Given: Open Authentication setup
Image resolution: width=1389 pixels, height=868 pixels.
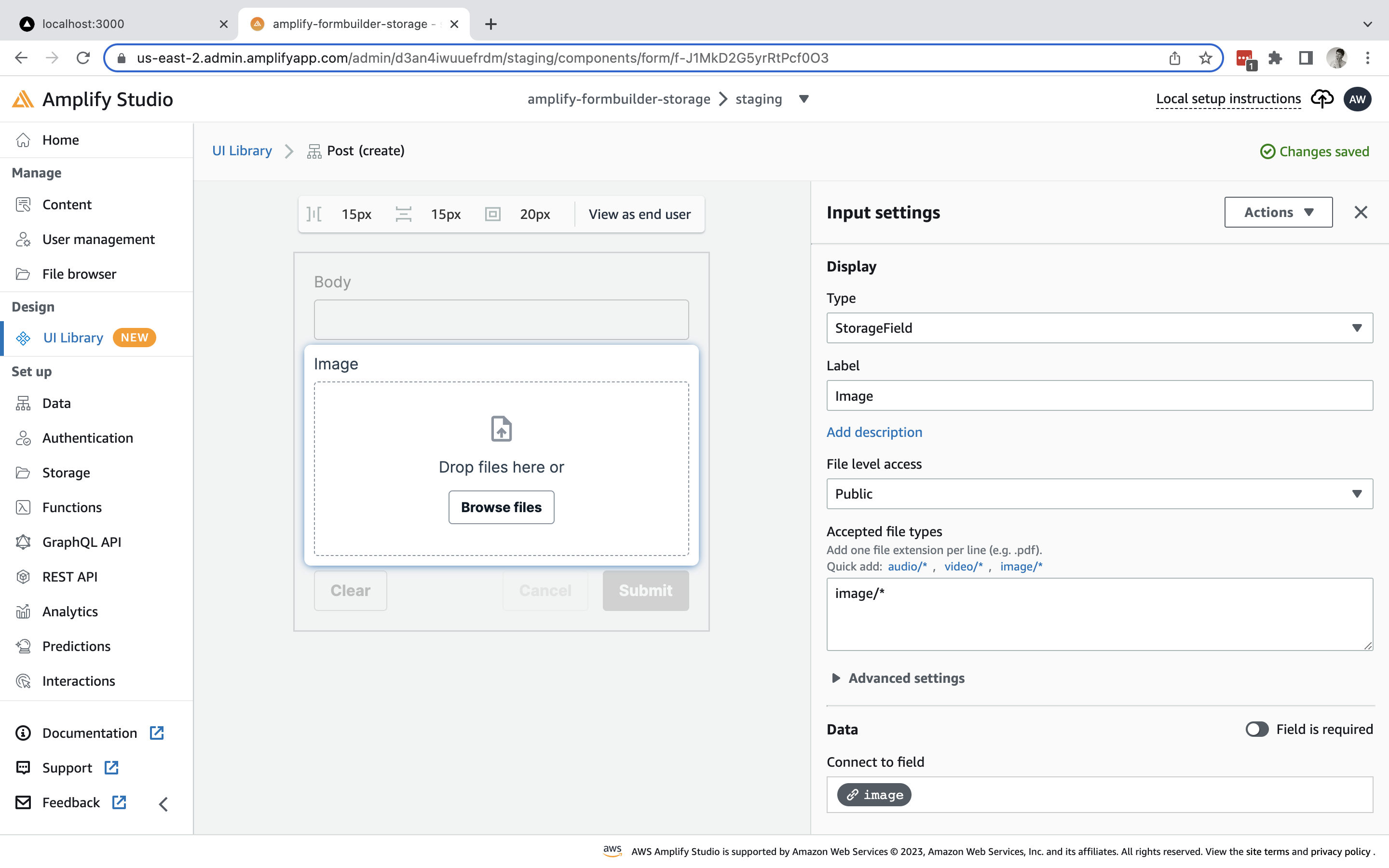Looking at the screenshot, I should click(x=87, y=438).
